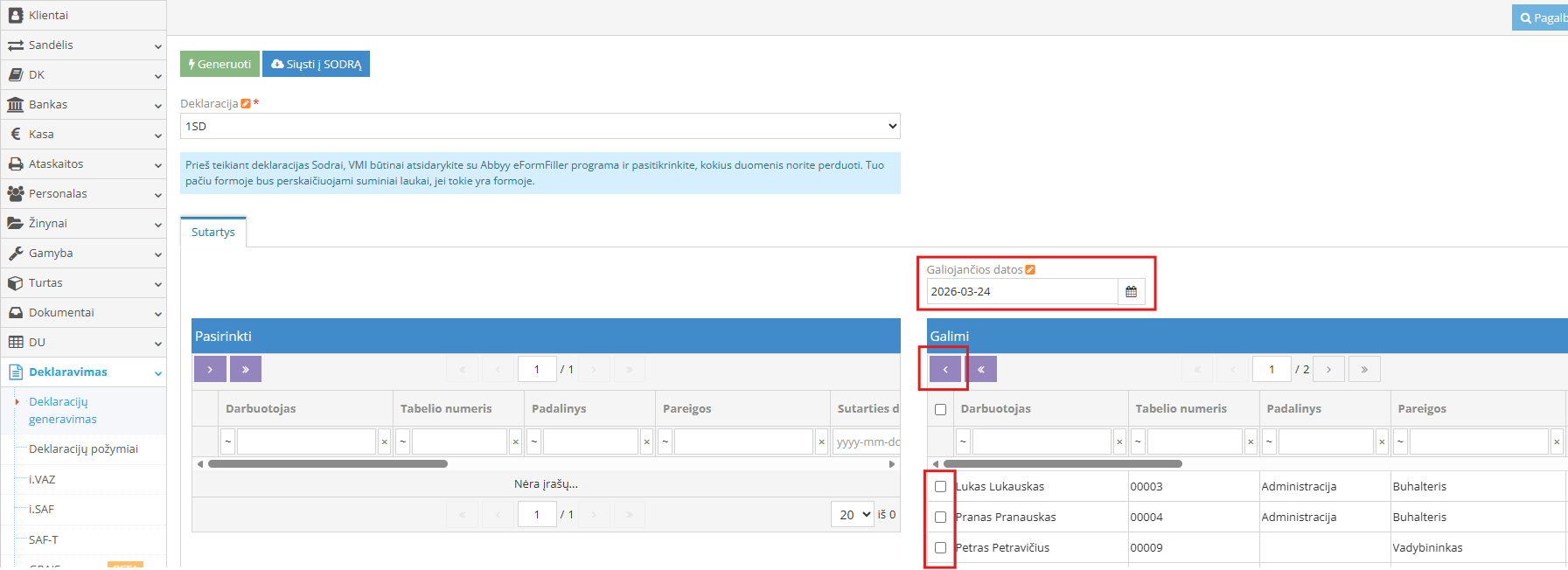Open Deklaracijų požymiai in sidebar
The height and width of the screenshot is (570, 1568).
(83, 449)
